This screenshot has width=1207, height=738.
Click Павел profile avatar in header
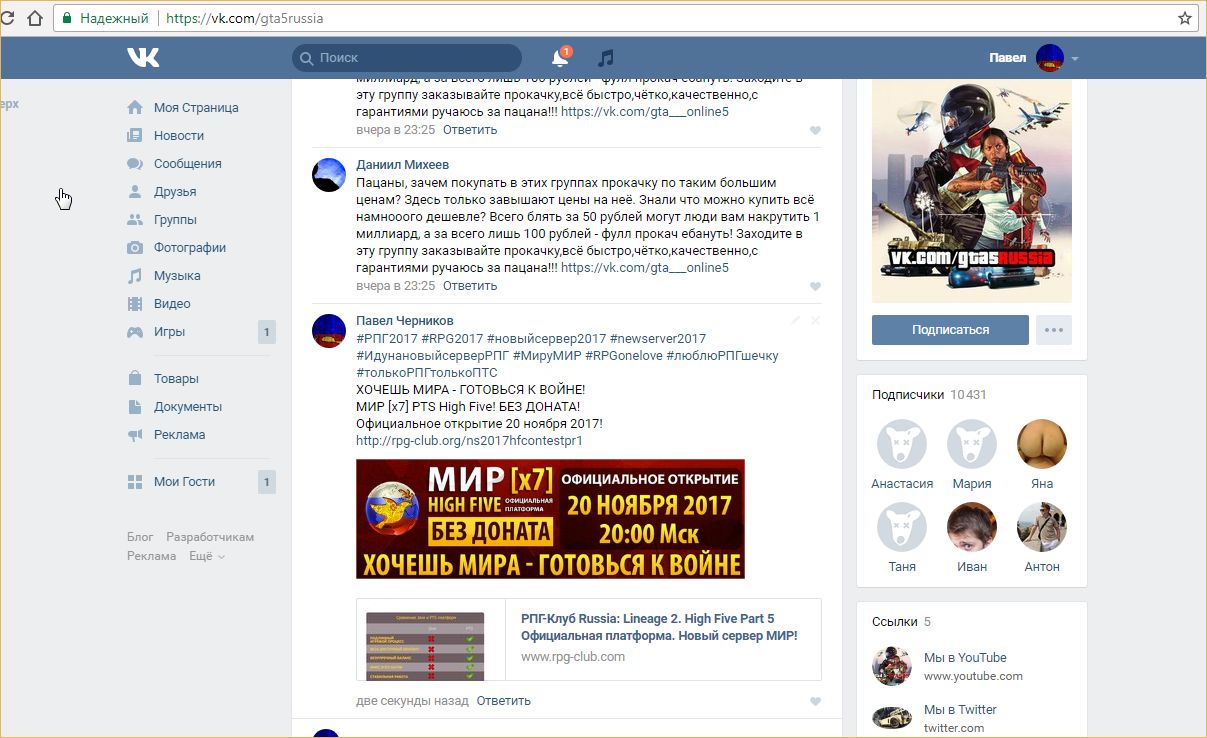(x=1049, y=58)
